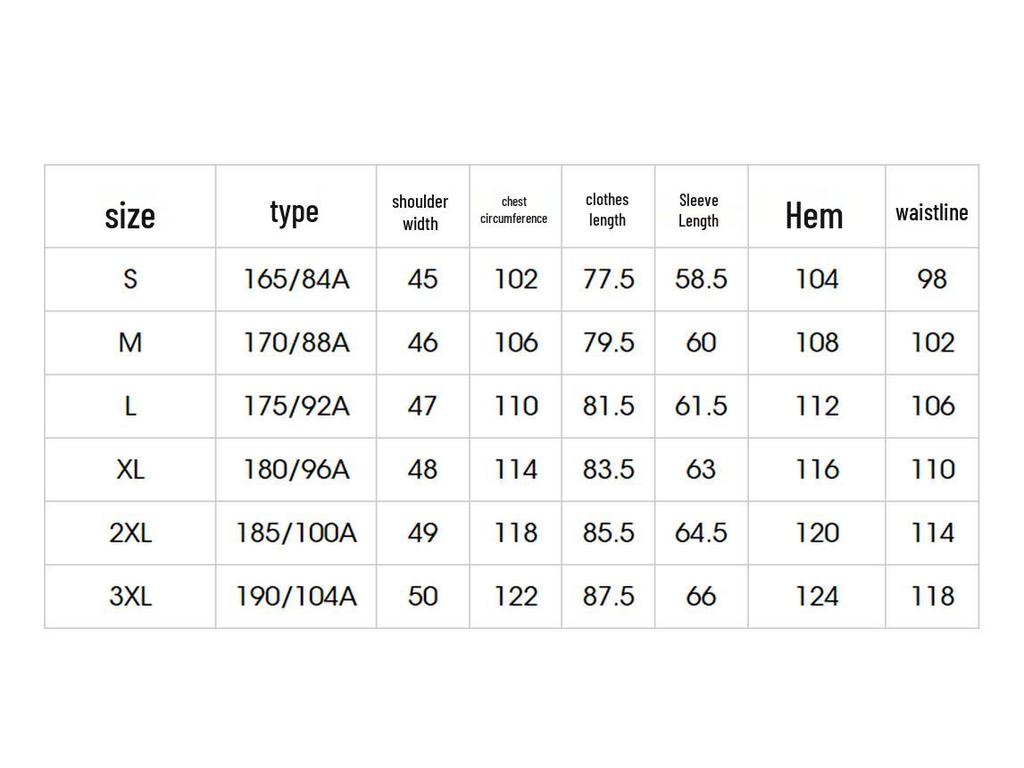Select the 'shoulder width' header cell

(420, 213)
